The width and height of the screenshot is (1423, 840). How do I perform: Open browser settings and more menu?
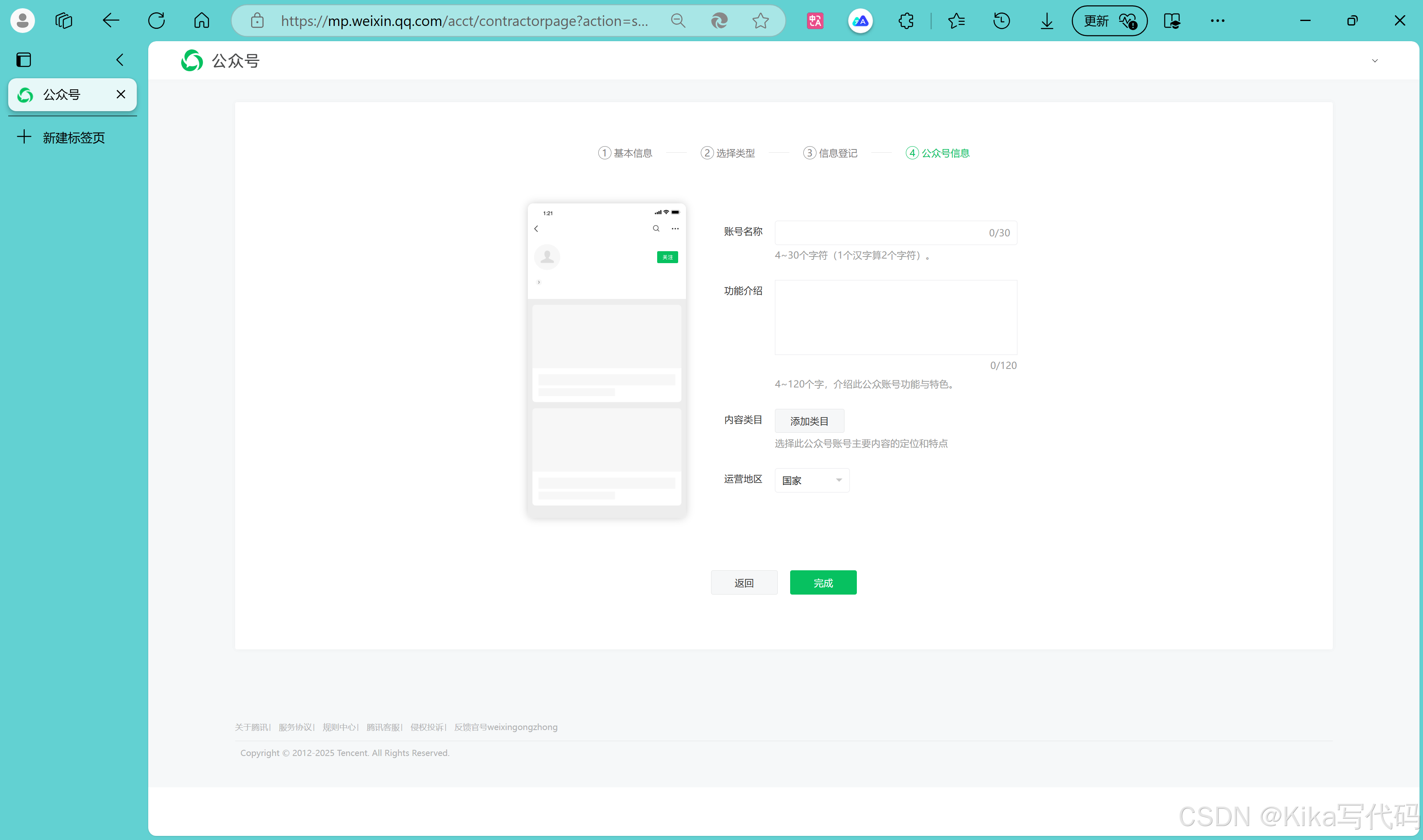pyautogui.click(x=1217, y=21)
